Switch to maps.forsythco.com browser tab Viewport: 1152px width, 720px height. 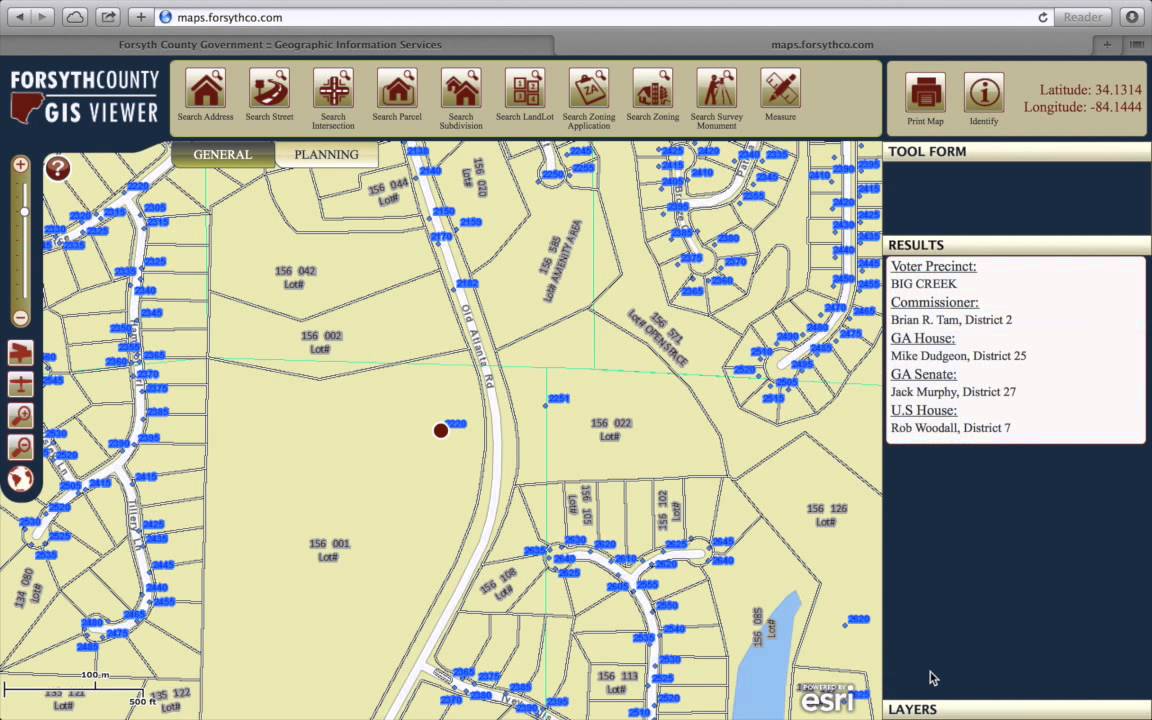[x=822, y=45]
